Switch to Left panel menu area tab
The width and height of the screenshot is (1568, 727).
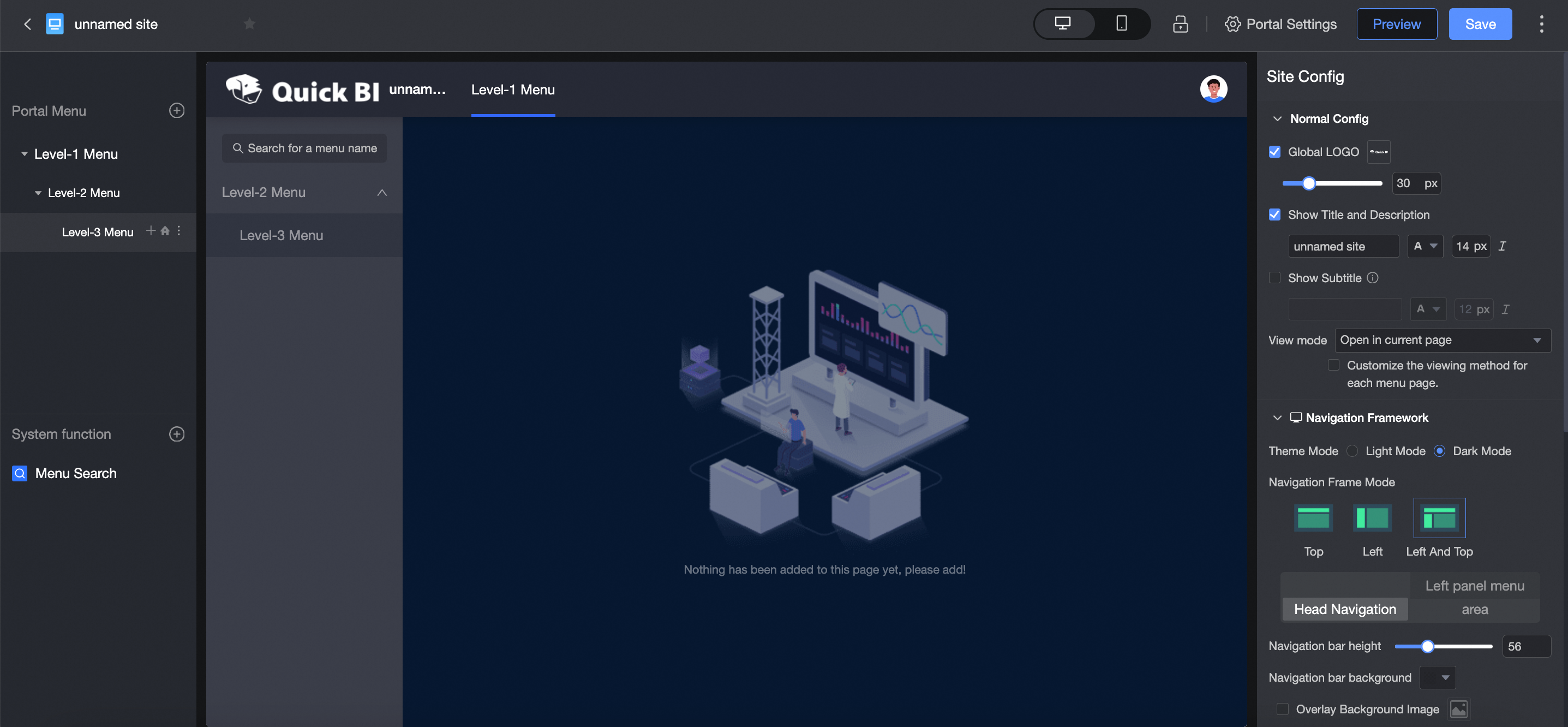click(x=1474, y=597)
